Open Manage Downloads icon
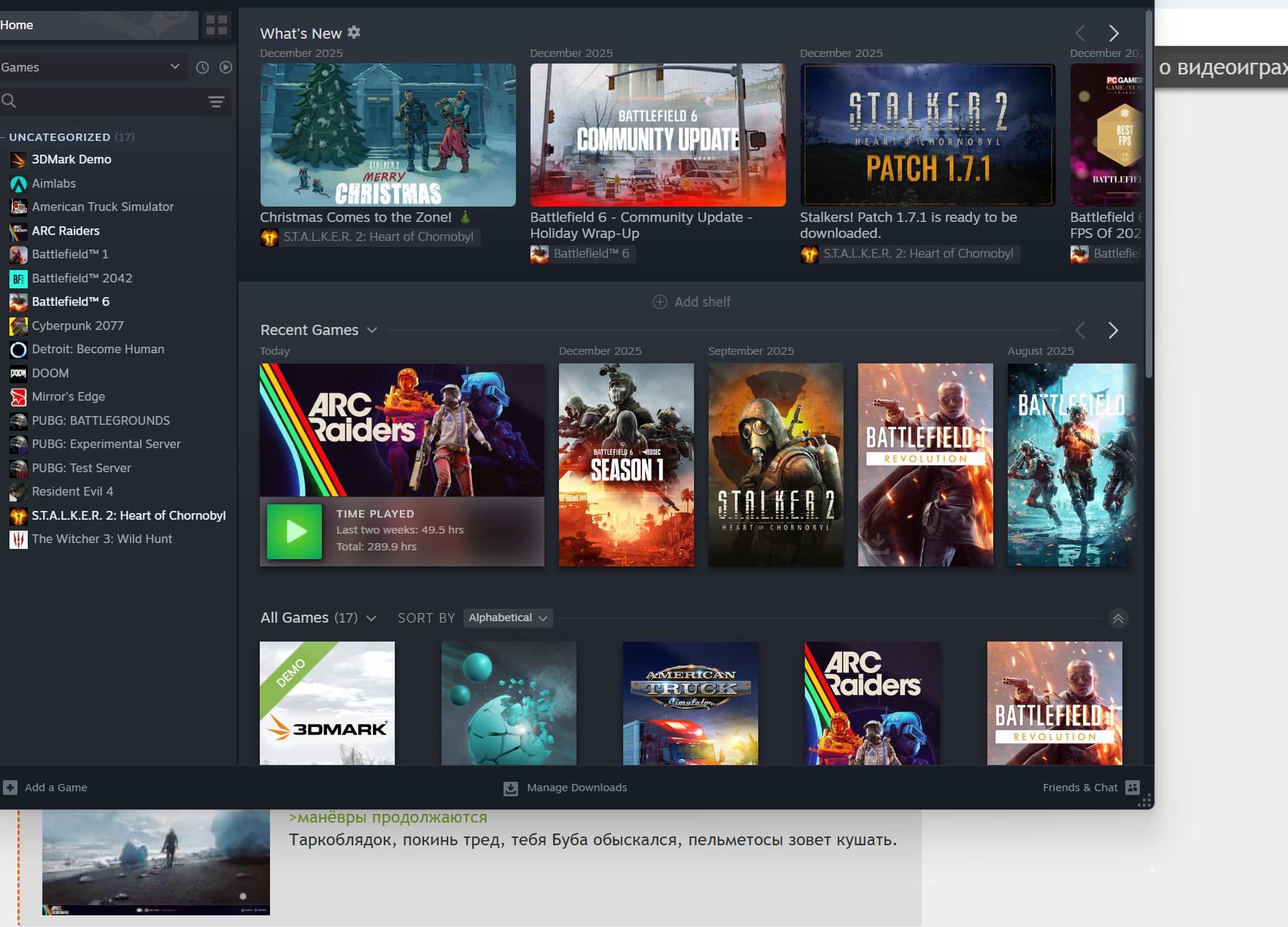The height and width of the screenshot is (927, 1288). tap(511, 788)
